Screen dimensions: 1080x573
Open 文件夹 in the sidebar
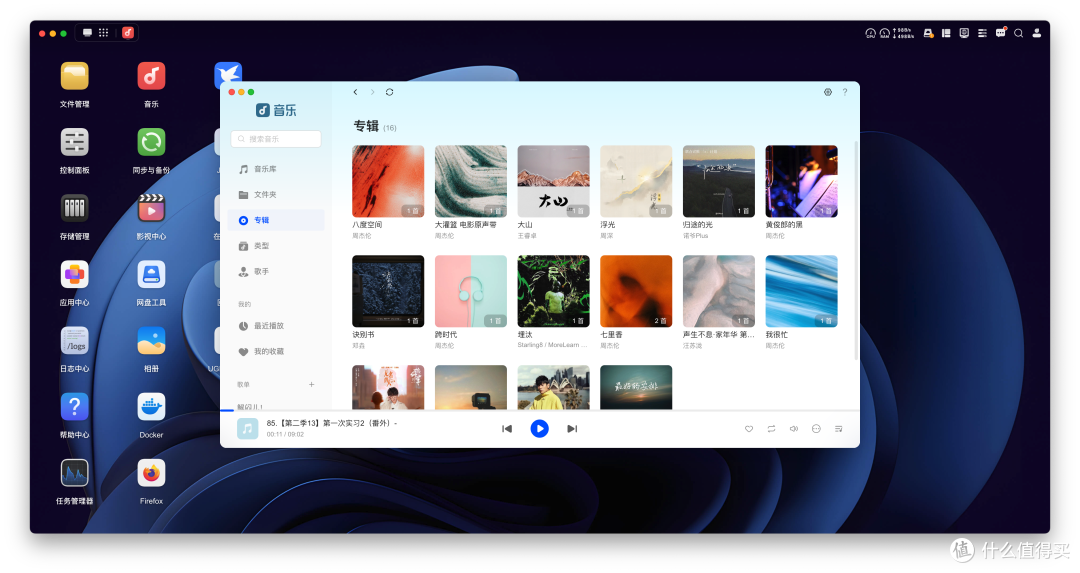276,194
